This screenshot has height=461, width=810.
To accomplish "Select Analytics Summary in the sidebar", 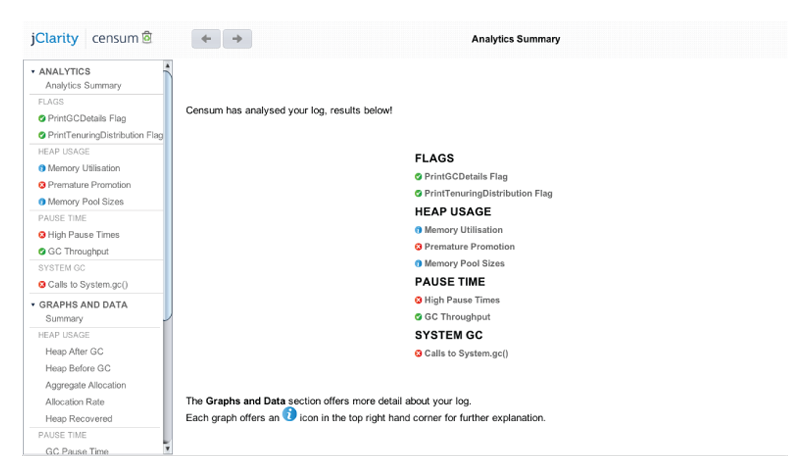I will (83, 86).
